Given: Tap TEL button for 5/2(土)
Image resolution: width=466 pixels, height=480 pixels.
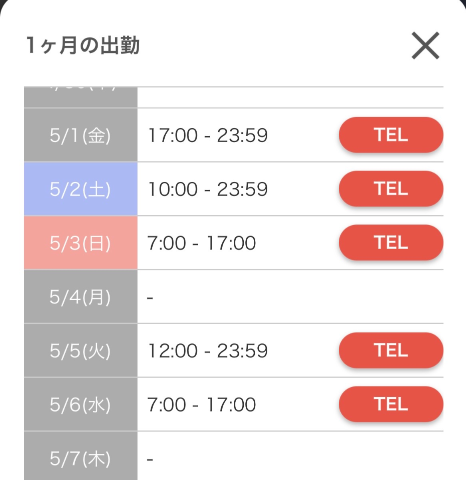Looking at the screenshot, I should point(391,189).
